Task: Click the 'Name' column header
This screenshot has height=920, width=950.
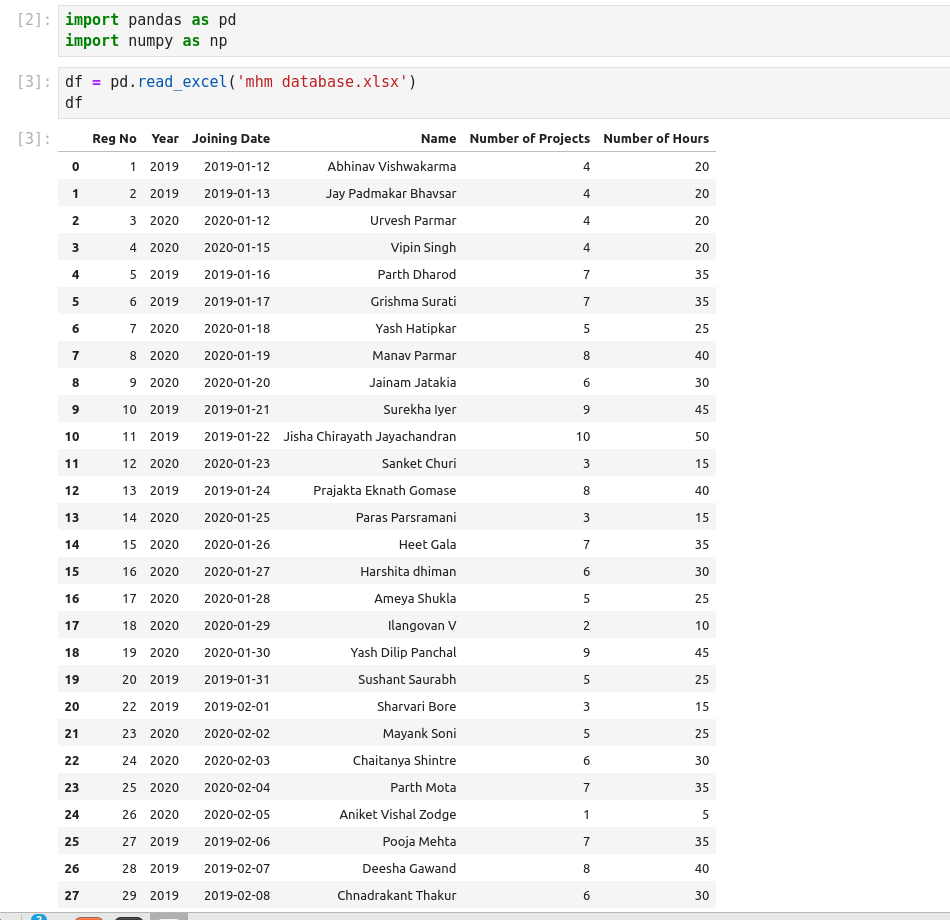Action: point(438,139)
